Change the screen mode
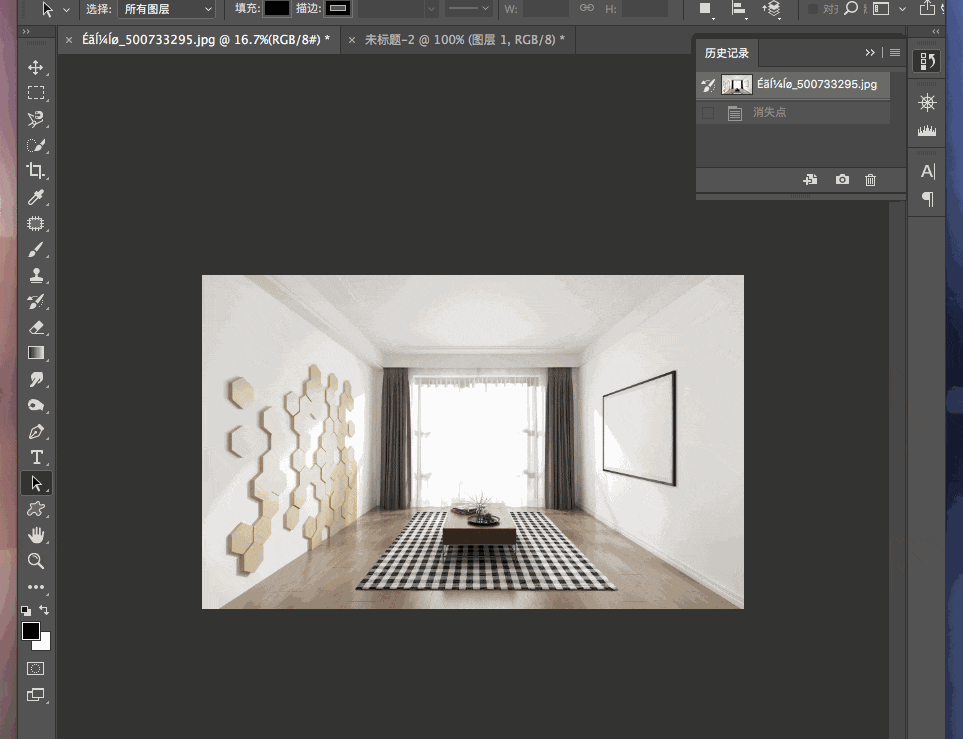963x739 pixels. pos(36,695)
